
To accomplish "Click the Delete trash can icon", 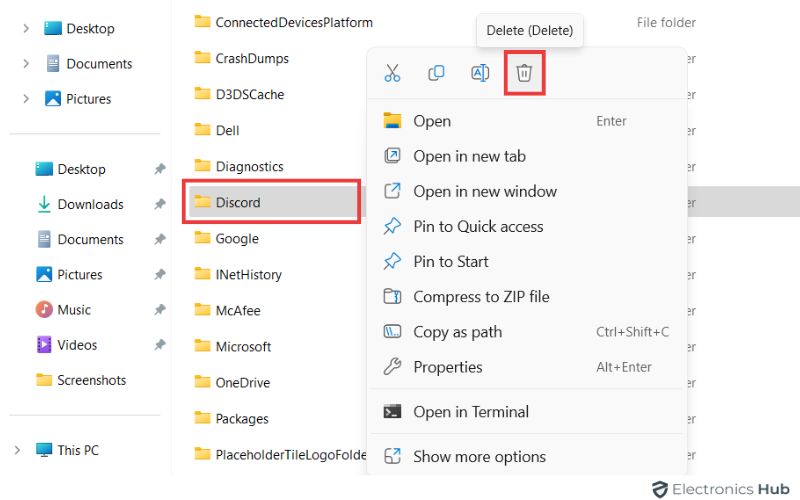I will pos(524,73).
